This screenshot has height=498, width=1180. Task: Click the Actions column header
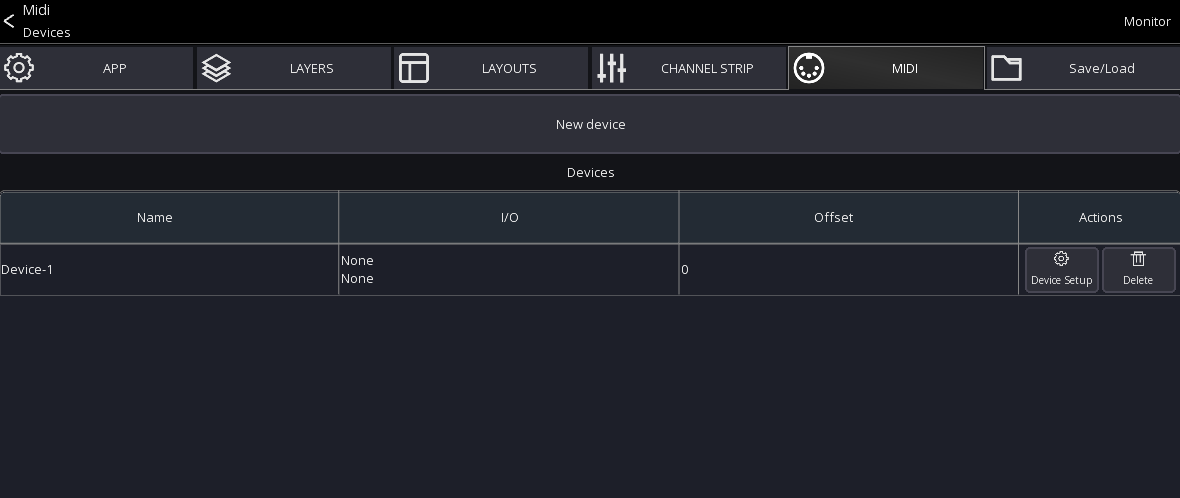tap(1100, 217)
